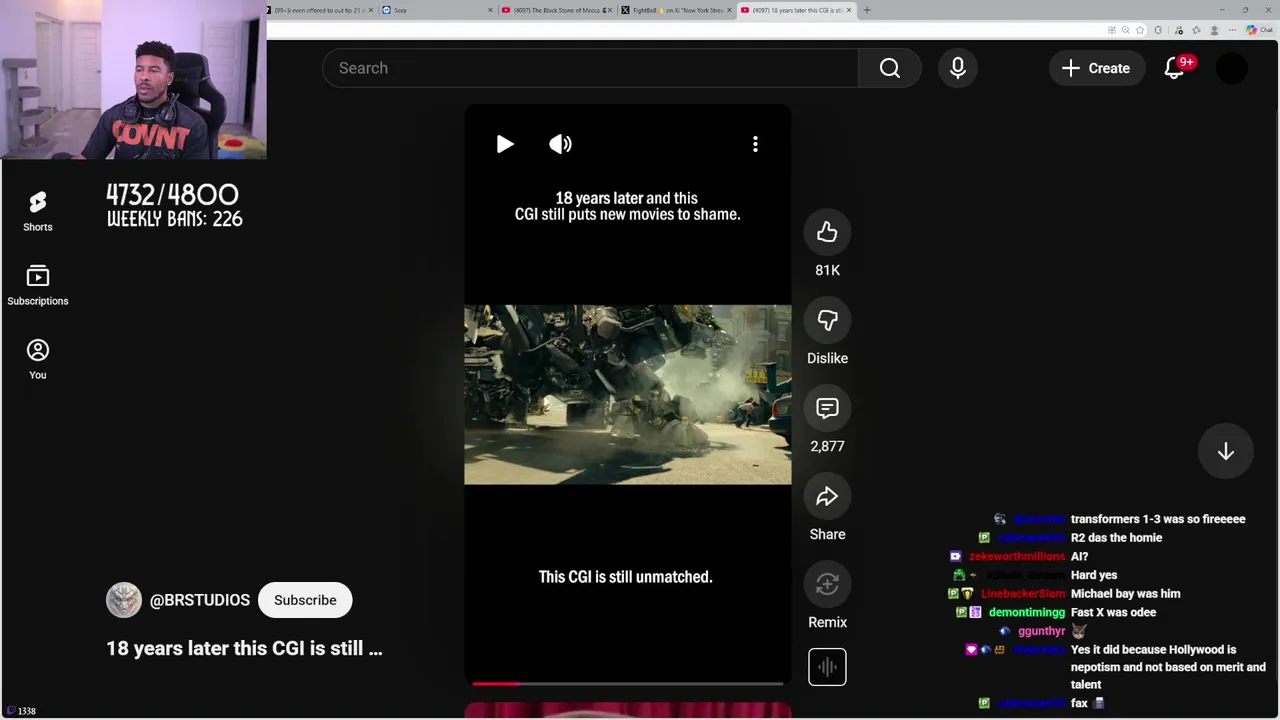Screen dimensions: 1280x720
Task: Select the active 18 years later tab
Action: pos(796,10)
